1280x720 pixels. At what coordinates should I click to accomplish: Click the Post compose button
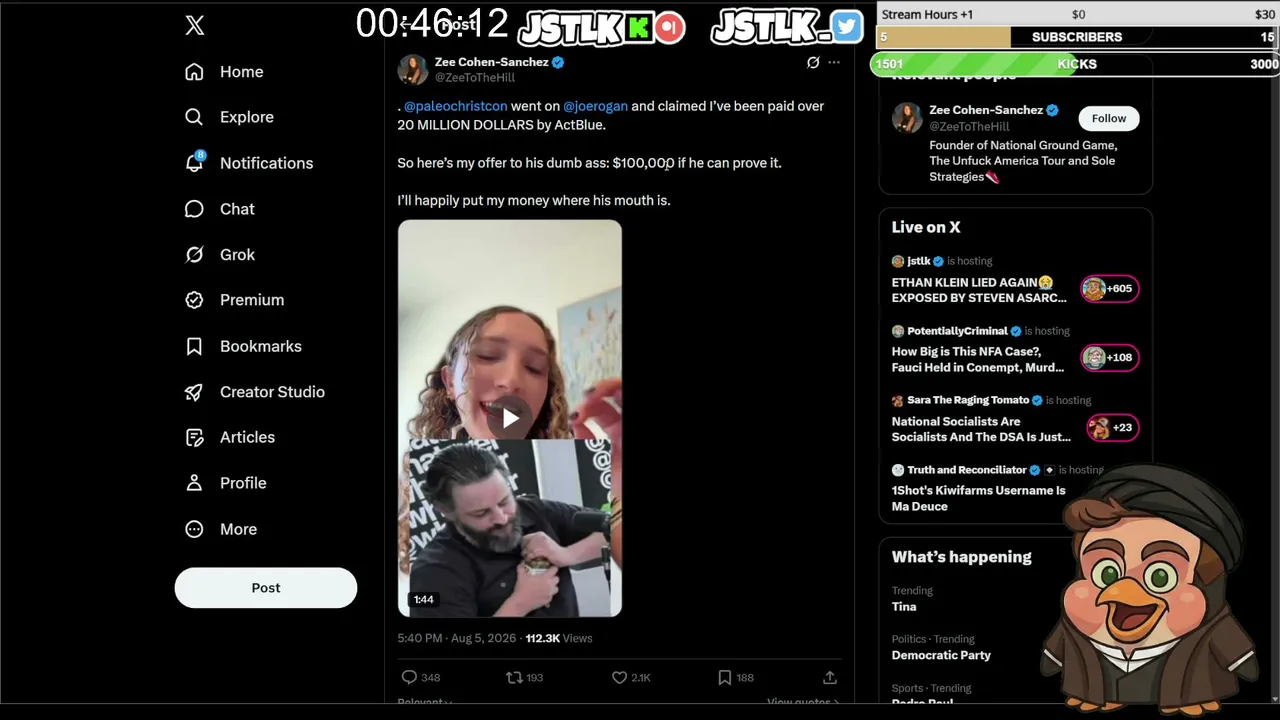coord(266,588)
